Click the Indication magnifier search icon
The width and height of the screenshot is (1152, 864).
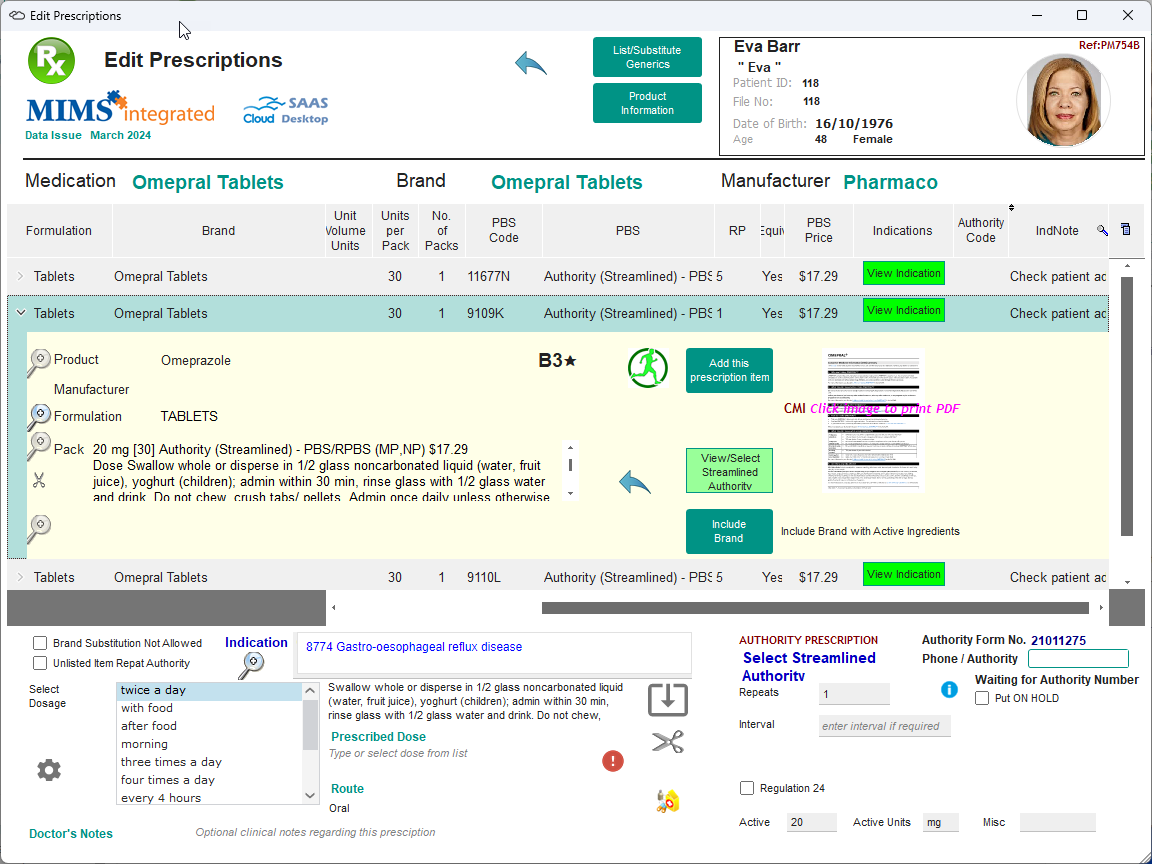[251, 666]
